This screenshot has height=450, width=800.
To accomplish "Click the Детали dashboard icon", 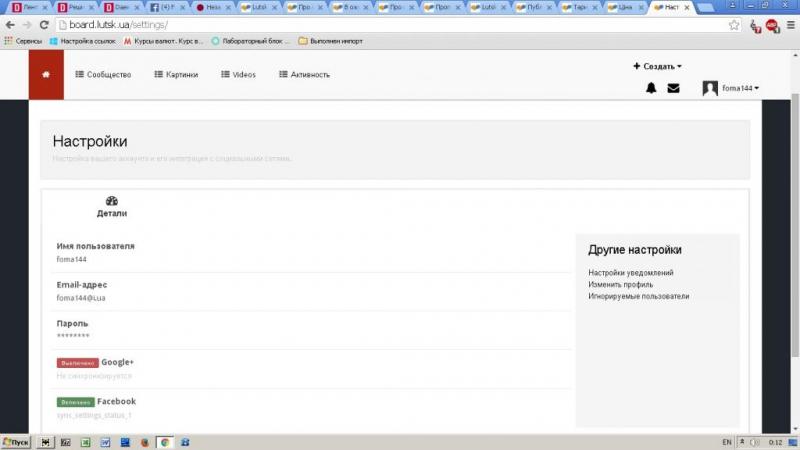I will (x=112, y=201).
